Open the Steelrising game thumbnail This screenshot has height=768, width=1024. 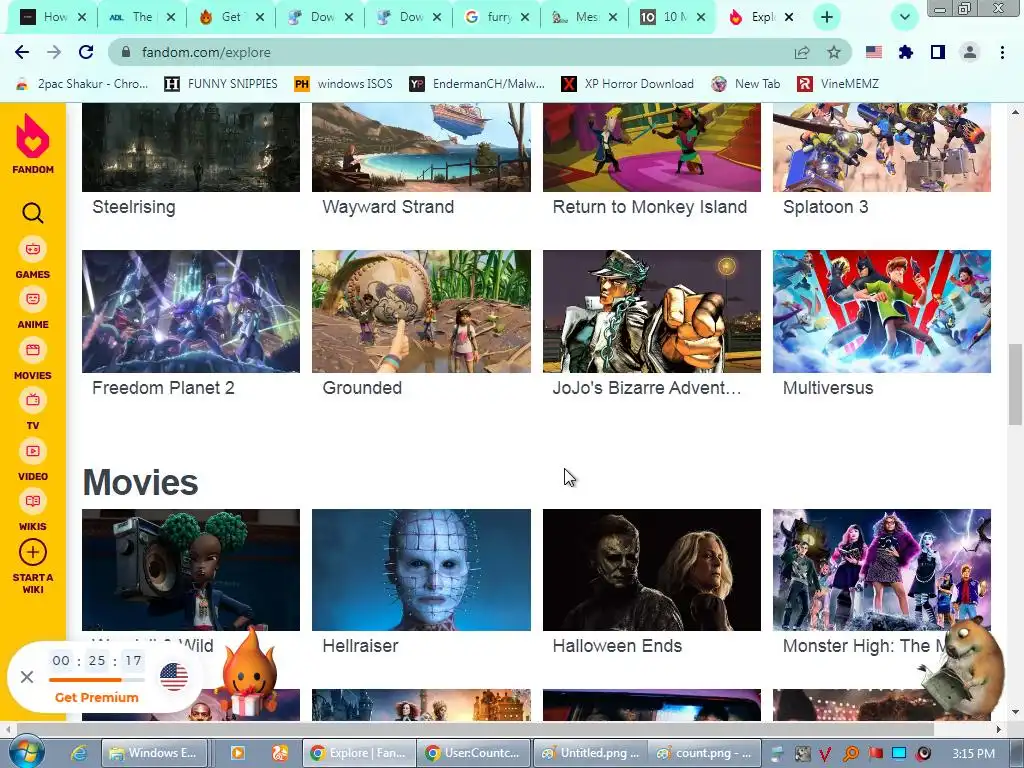click(191, 147)
